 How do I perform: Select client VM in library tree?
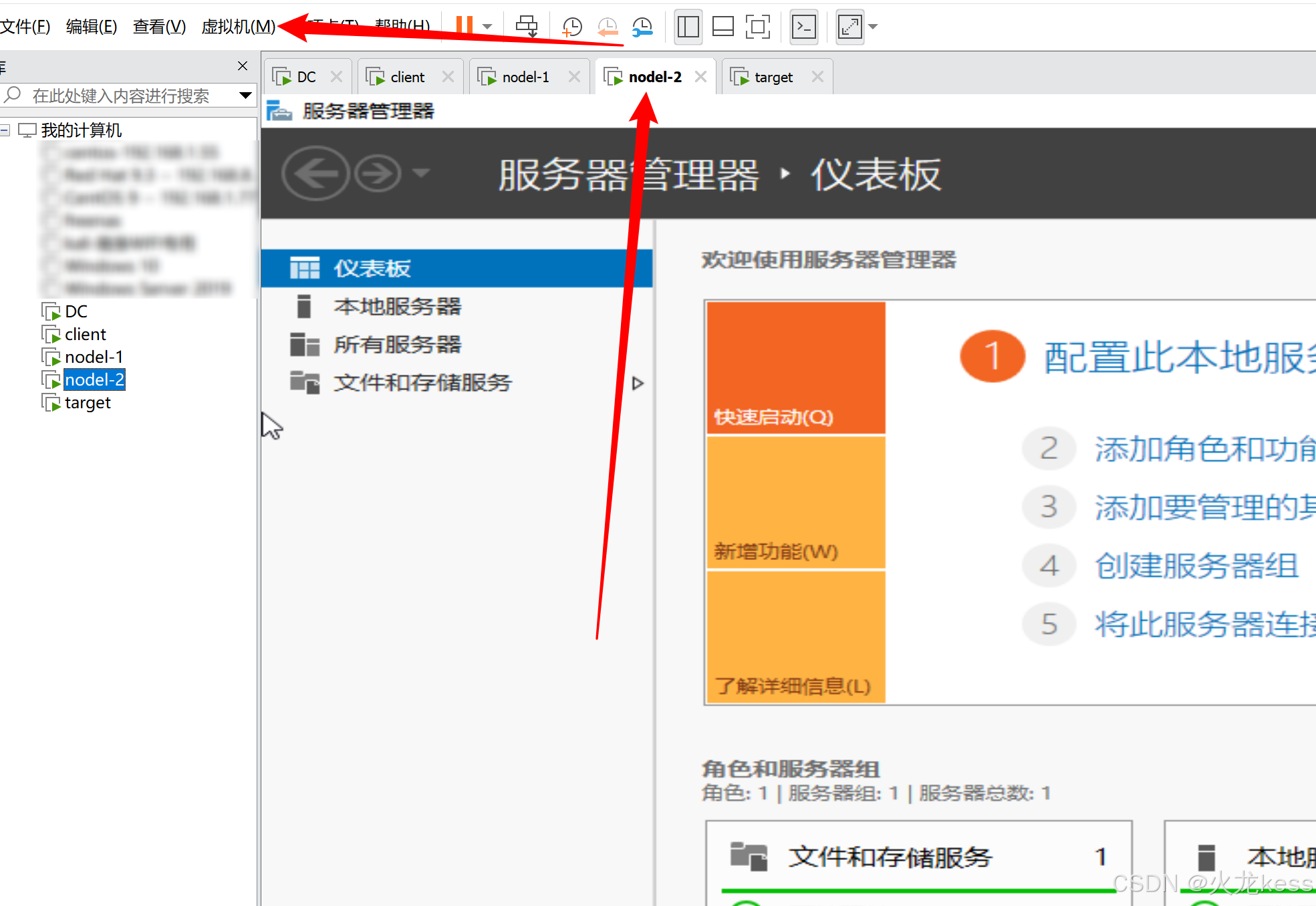click(85, 334)
